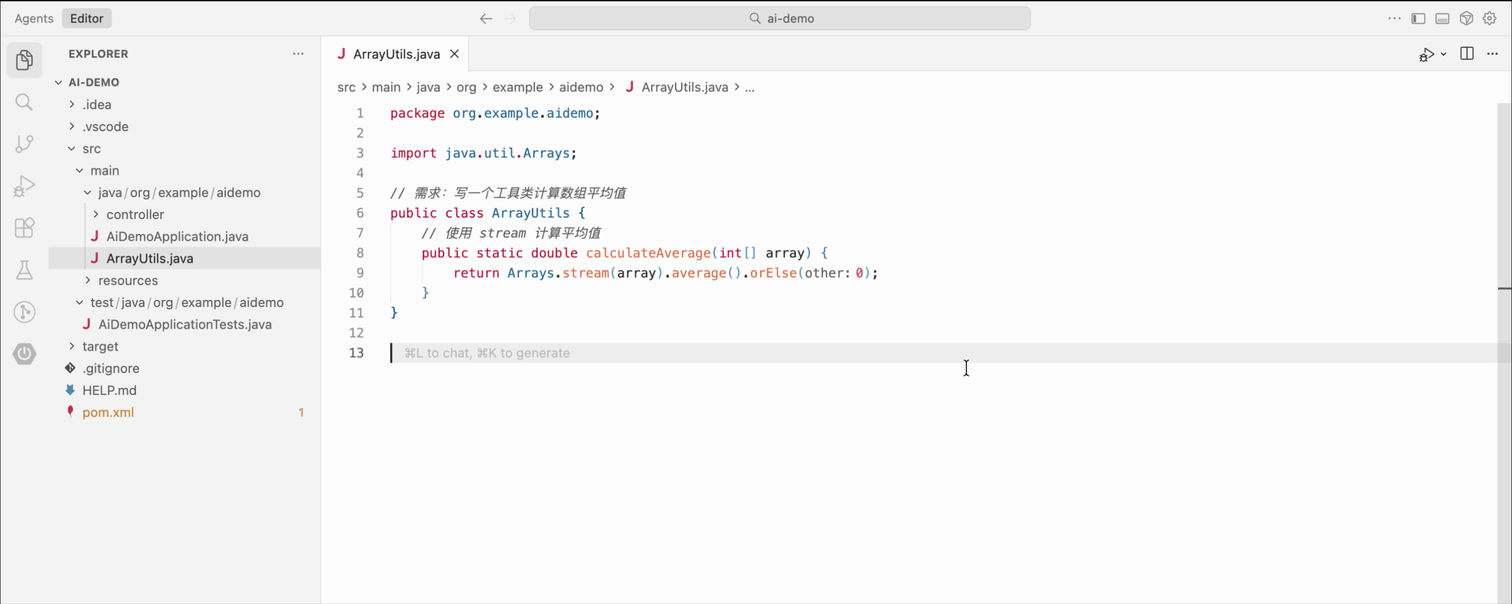Click breadcrumb trailing ellipsis symbol

[750, 87]
